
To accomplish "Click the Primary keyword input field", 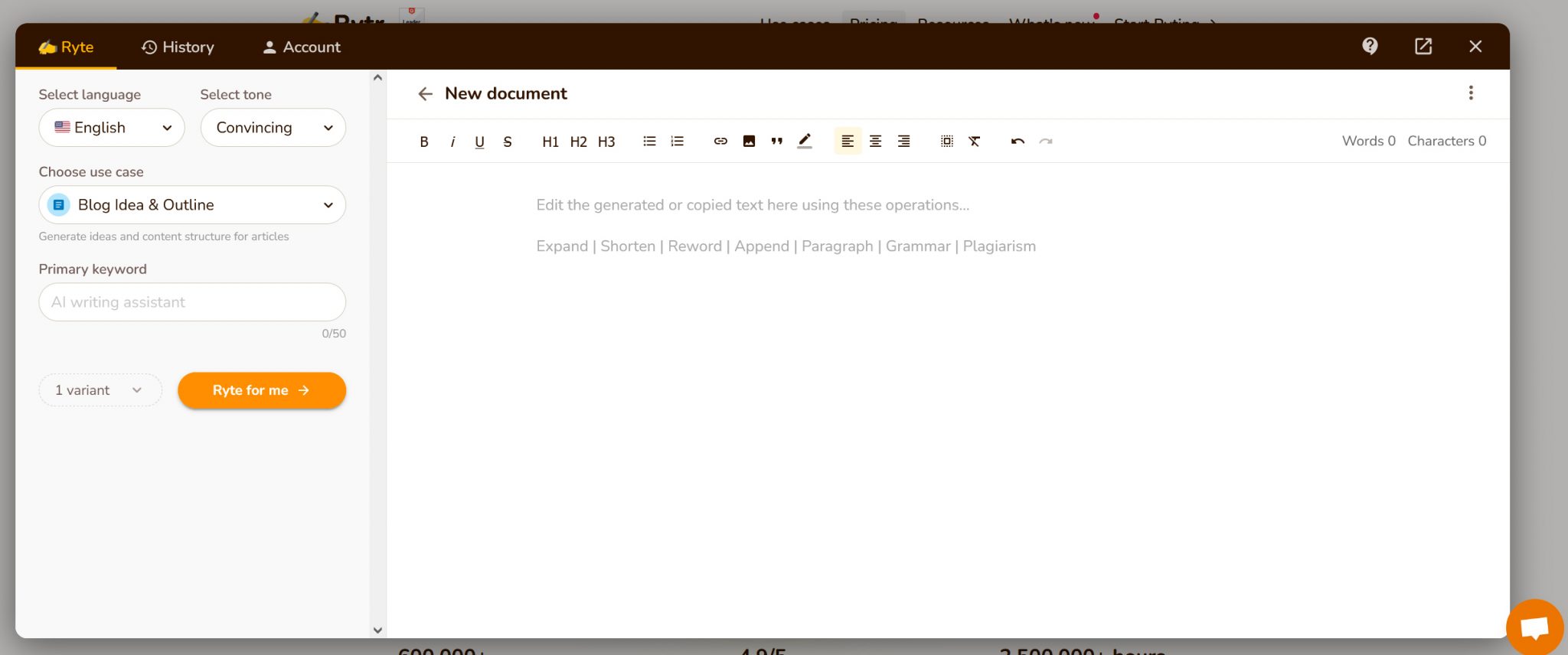I will pyautogui.click(x=192, y=302).
